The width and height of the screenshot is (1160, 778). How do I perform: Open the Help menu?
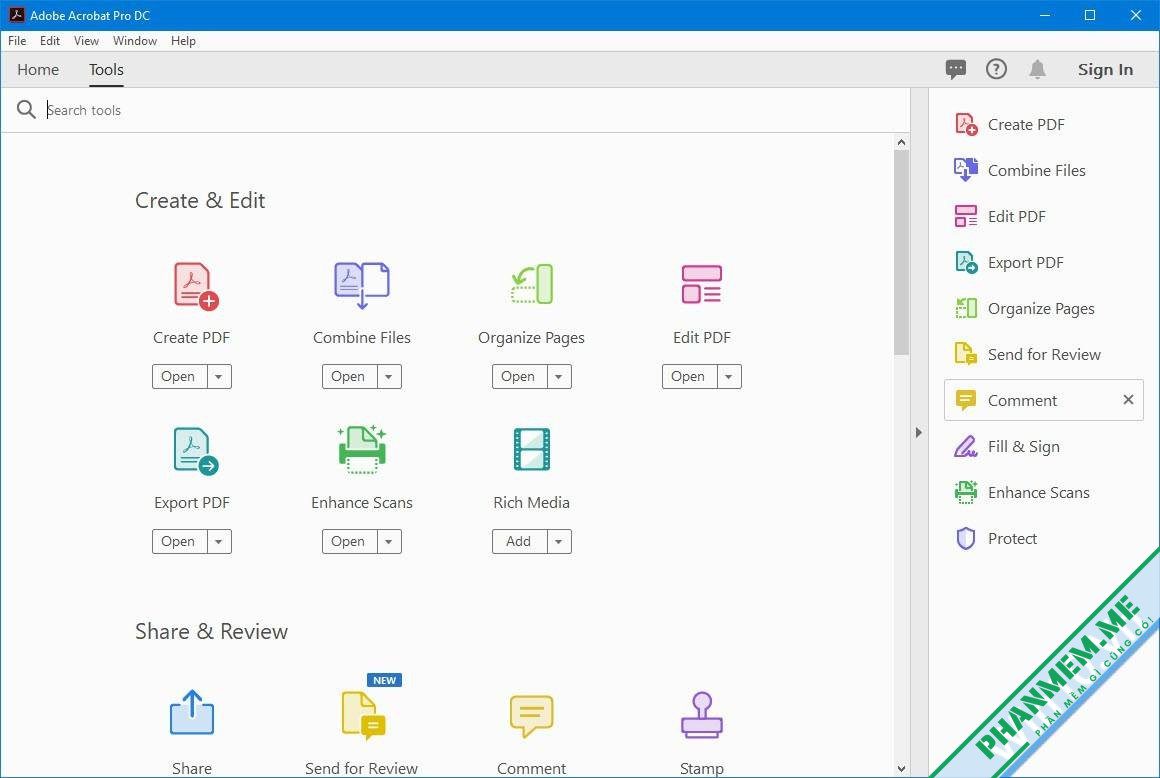click(183, 41)
